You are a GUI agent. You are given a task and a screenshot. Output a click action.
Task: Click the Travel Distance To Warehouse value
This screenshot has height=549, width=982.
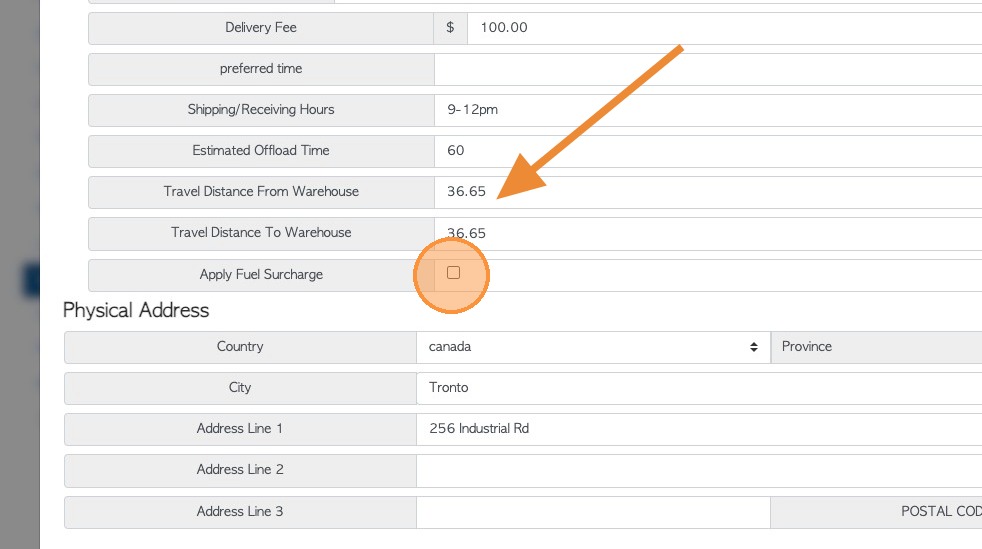coord(700,233)
